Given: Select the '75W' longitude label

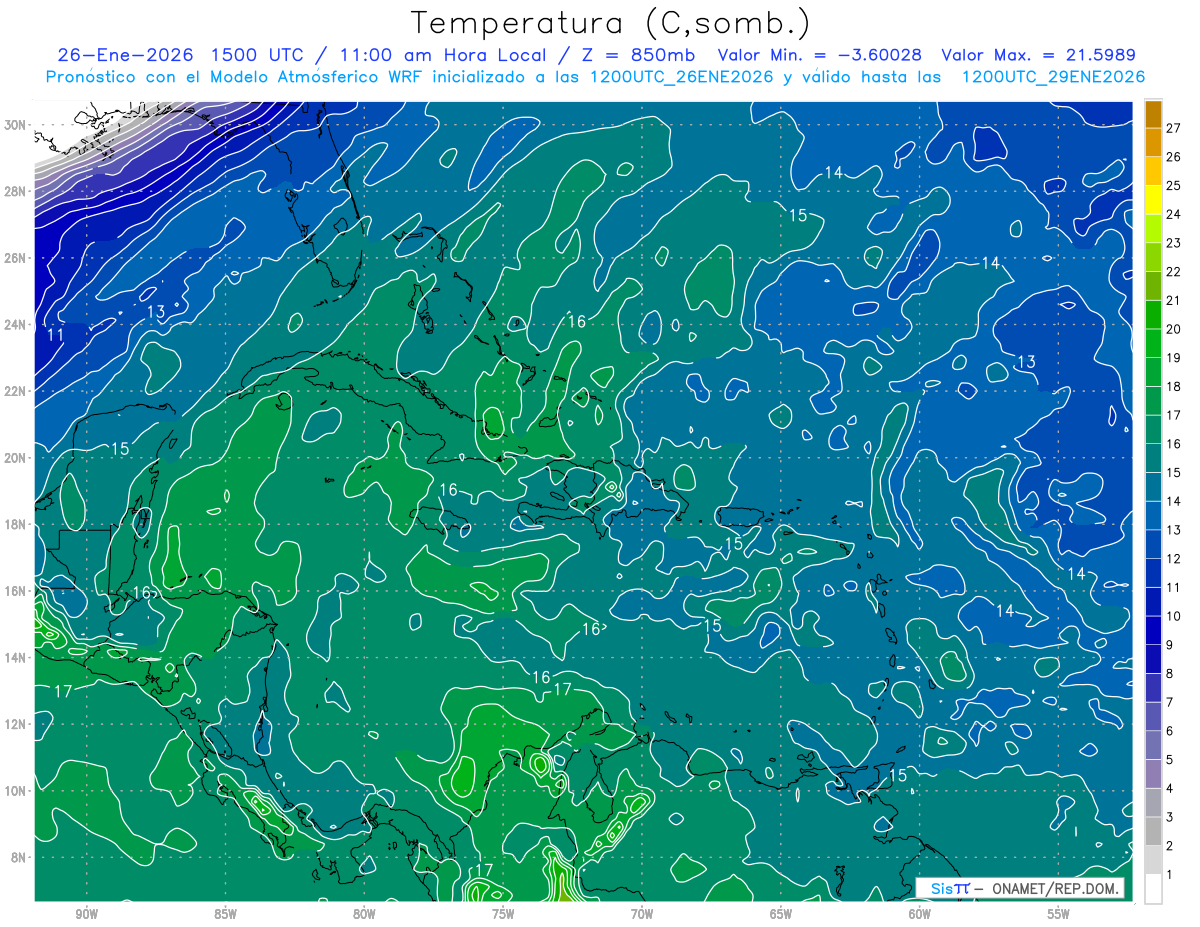Looking at the screenshot, I should coord(503,914).
